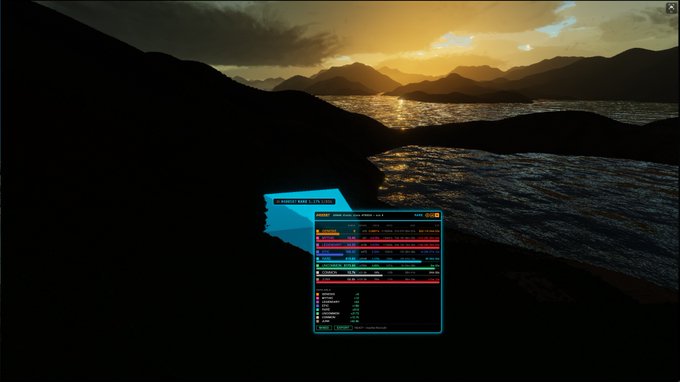Viewport: 680px width, 382px height.
Task: Click RARE entry in the lower legend list
Action: pos(338,310)
